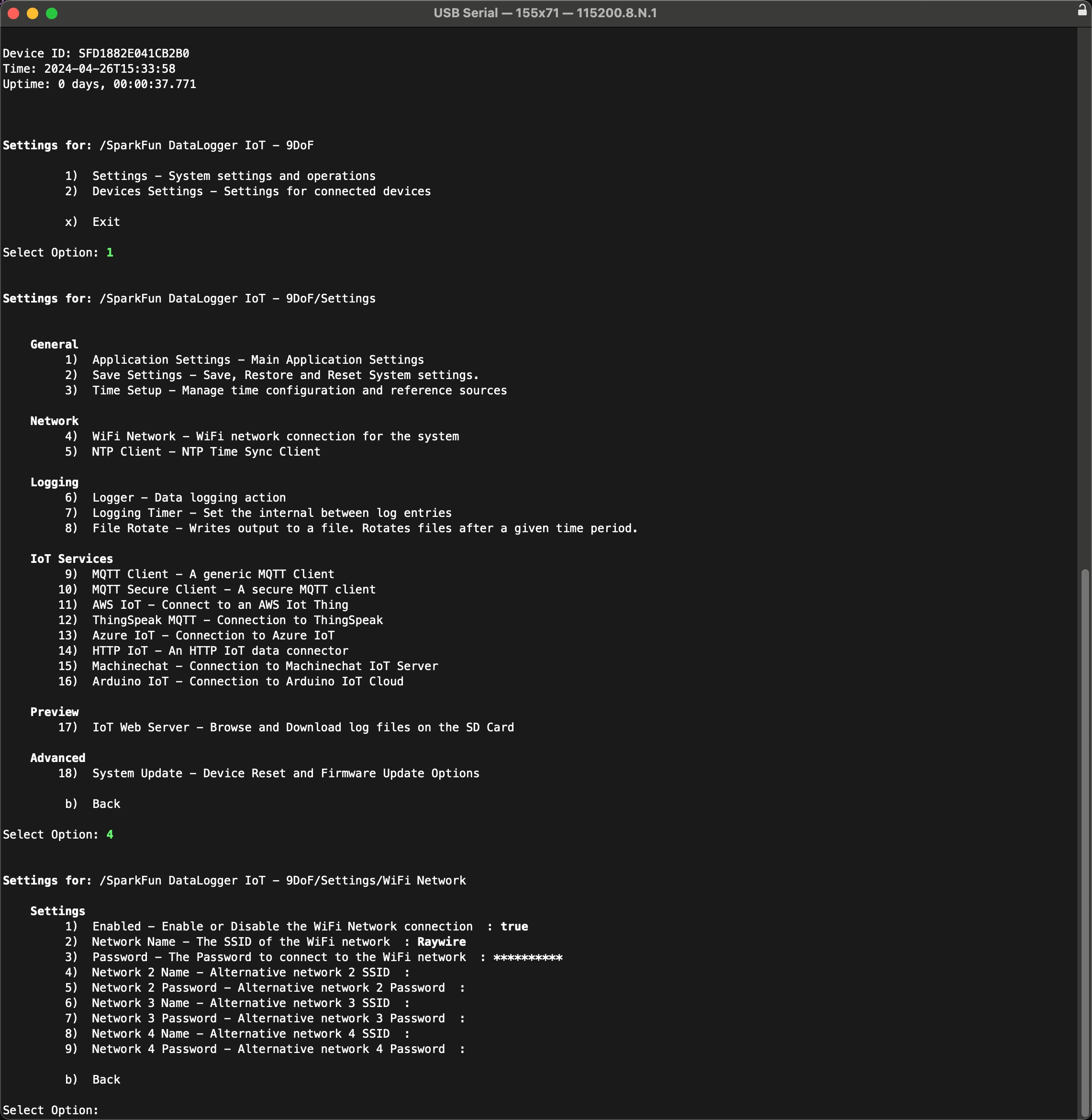Click the Time 2024-04-26T15:33:58 line
This screenshot has width=1092, height=1120.
click(x=89, y=69)
